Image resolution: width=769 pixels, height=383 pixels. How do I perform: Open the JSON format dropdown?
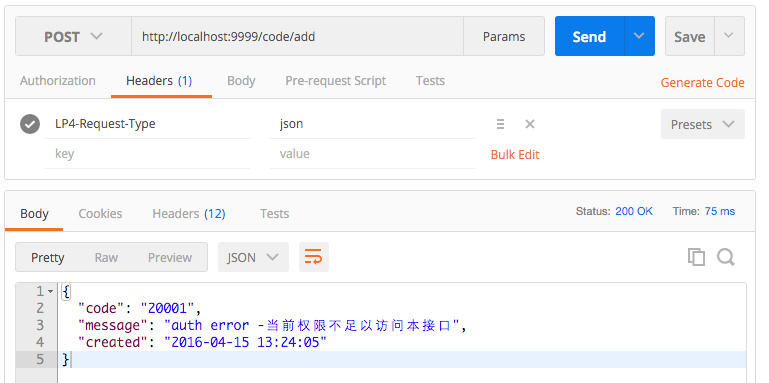click(253, 257)
